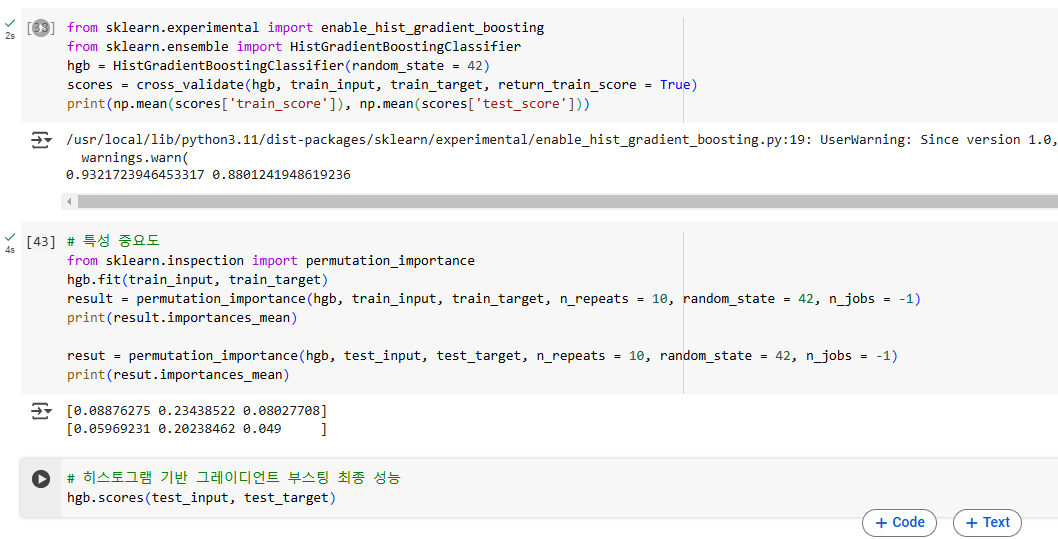Click the [43] execution count
The height and width of the screenshot is (539, 1058).
tap(40, 242)
